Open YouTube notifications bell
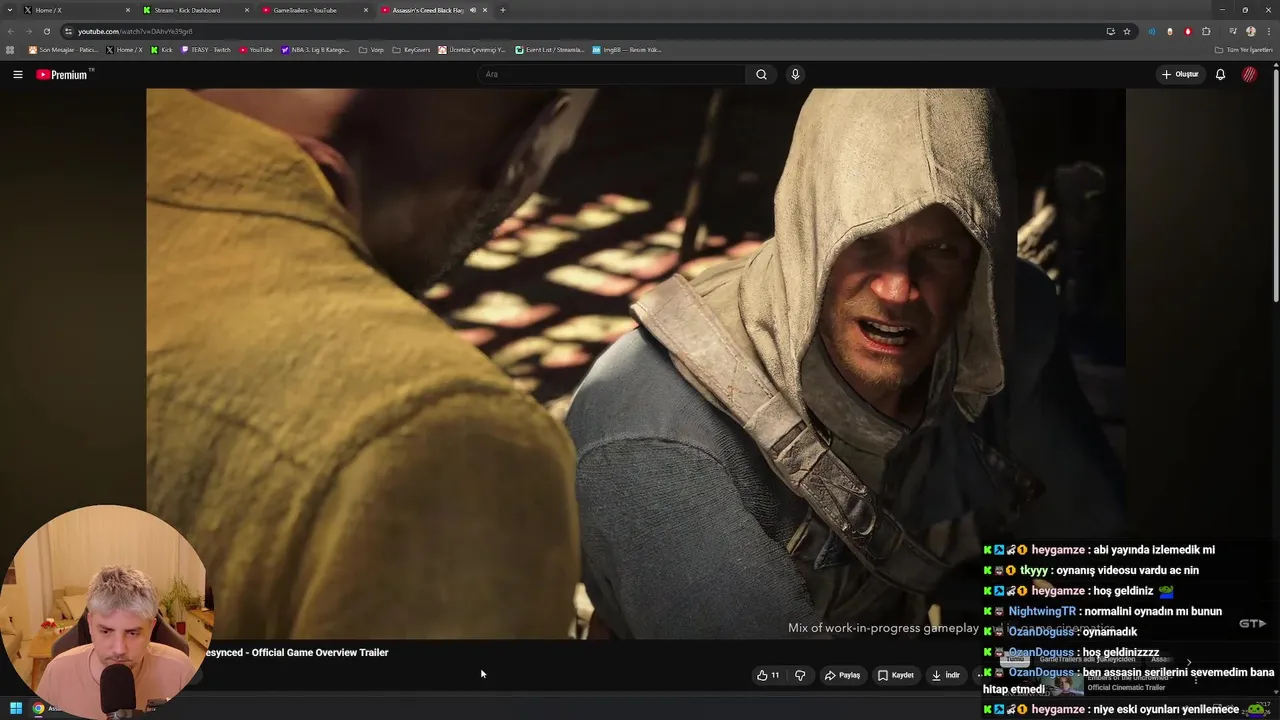This screenshot has width=1280, height=720. 1220,74
